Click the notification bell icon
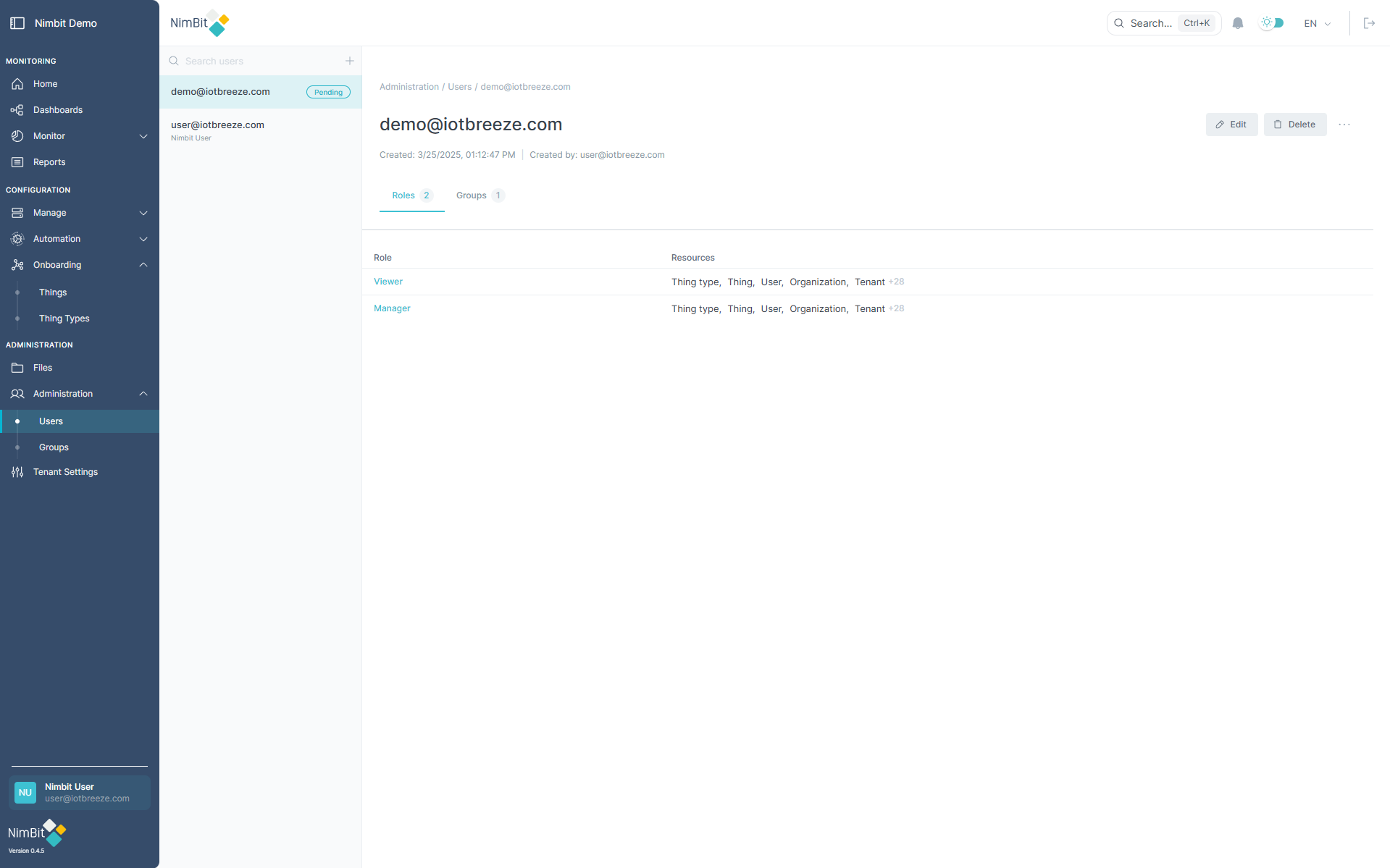The height and width of the screenshot is (868, 1390). (1237, 23)
